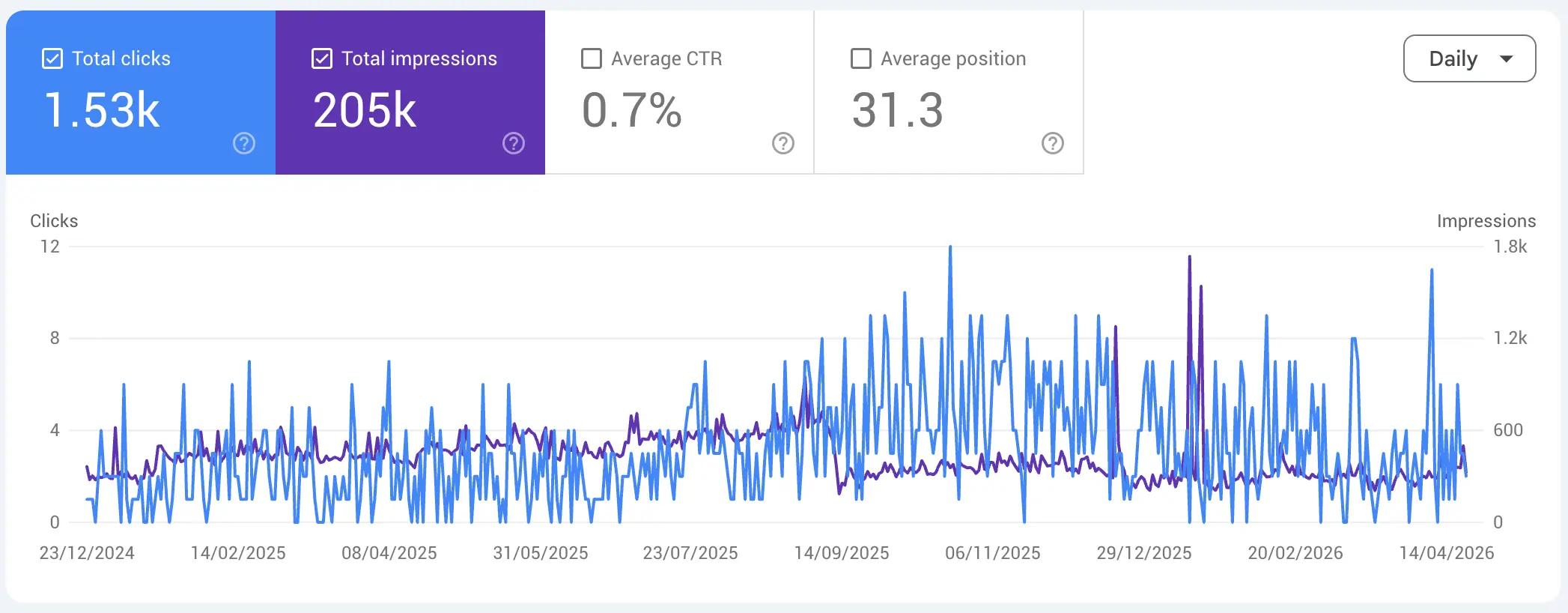Uncheck the Total clicks checkbox
Screen dimensions: 1568x613
pyautogui.click(x=52, y=58)
